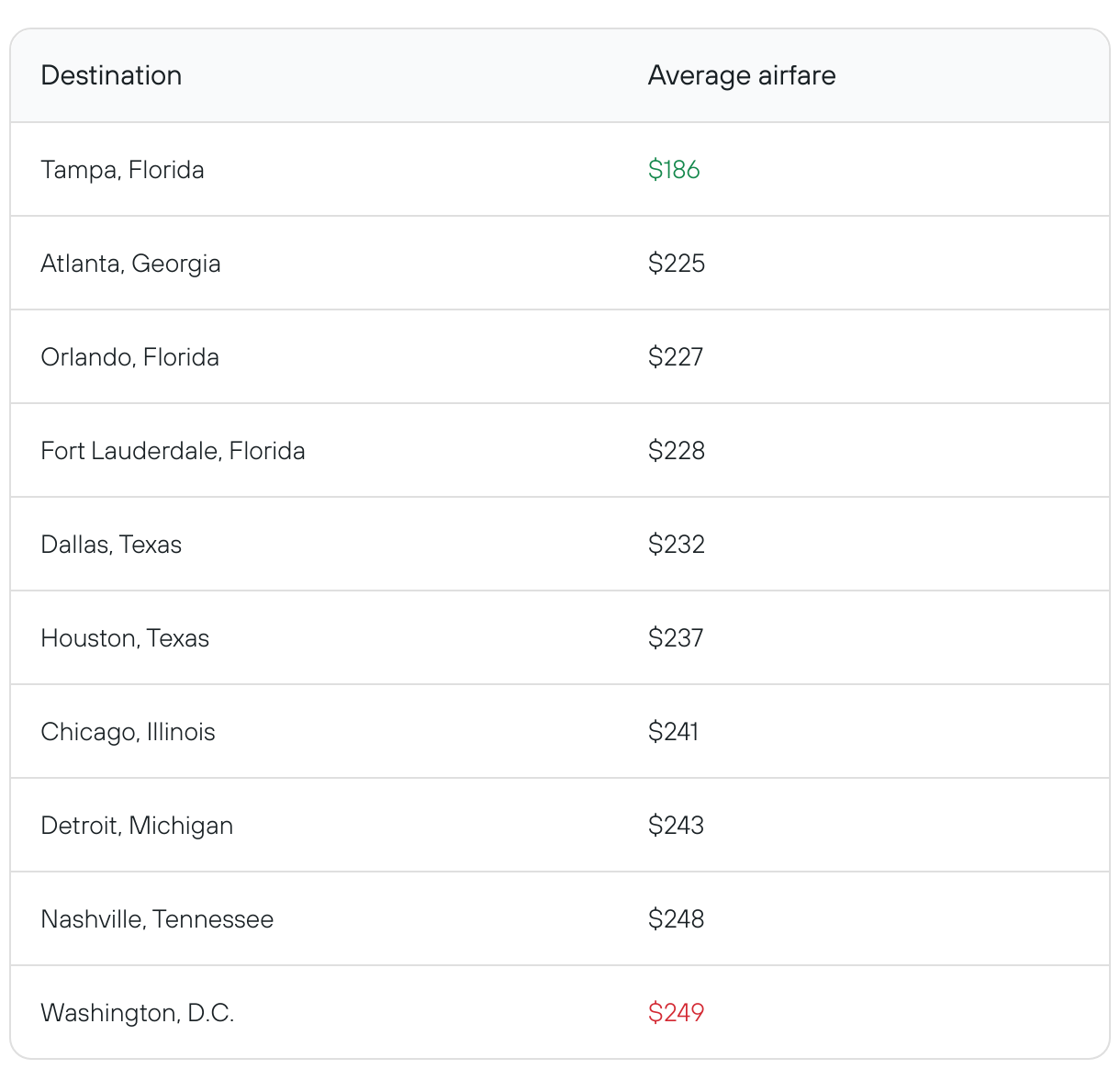Click the $228 airfare value
The height and width of the screenshot is (1069, 1120).
(676, 451)
